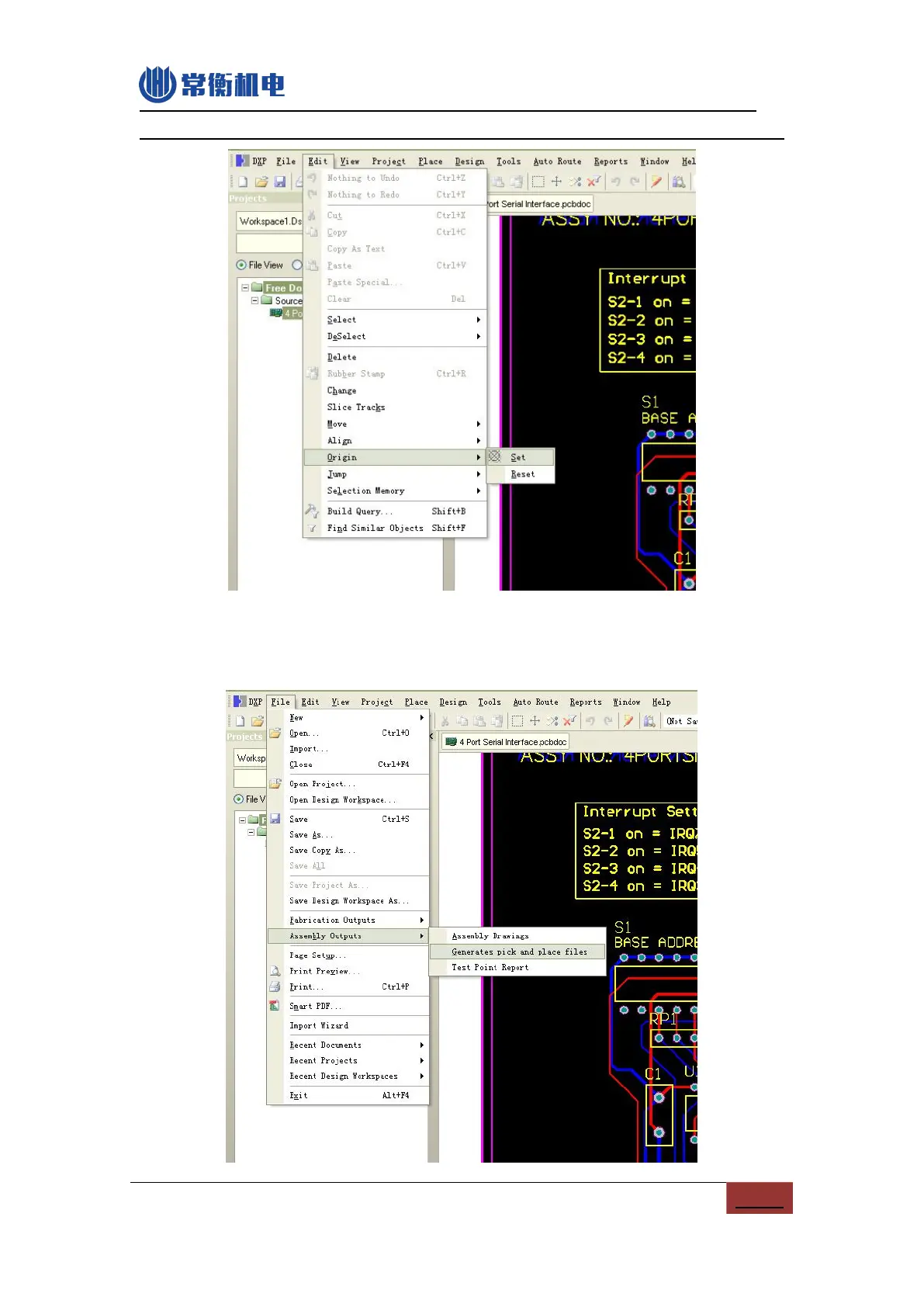Open Workspace1 dropdown in upper screenshot Projects panel
This screenshot has width=924, height=1307.
coord(269,221)
